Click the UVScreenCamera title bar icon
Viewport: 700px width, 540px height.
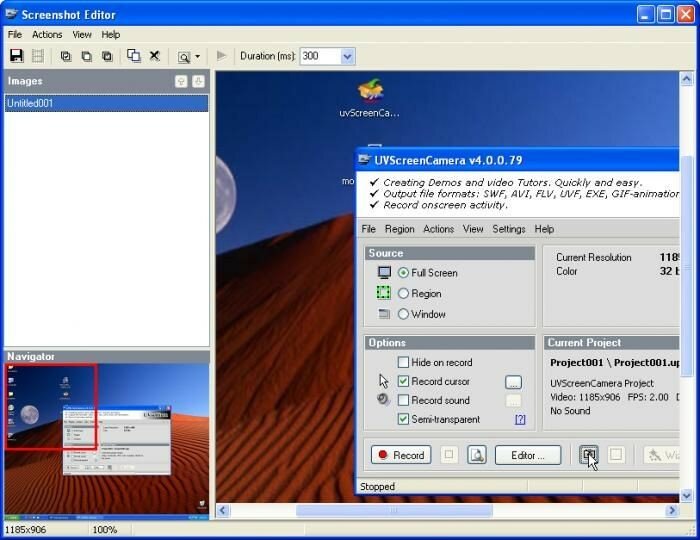pyautogui.click(x=365, y=159)
